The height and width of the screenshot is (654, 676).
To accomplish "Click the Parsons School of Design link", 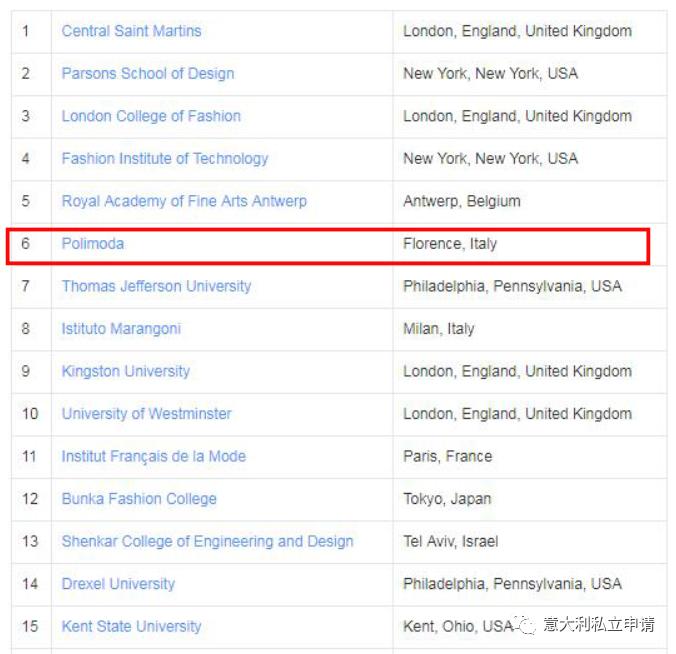I will click(148, 73).
